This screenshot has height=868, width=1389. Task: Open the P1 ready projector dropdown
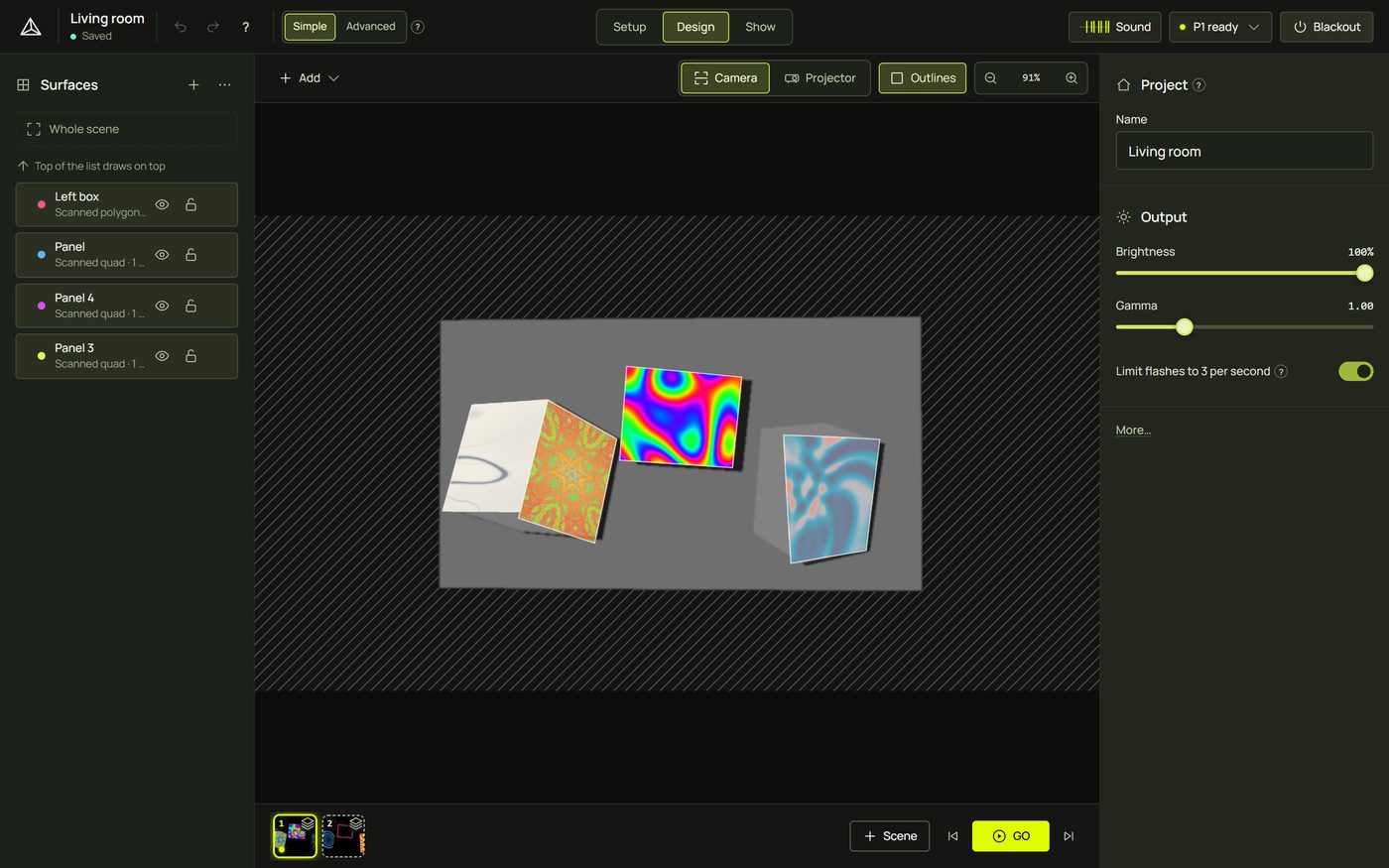[1219, 27]
